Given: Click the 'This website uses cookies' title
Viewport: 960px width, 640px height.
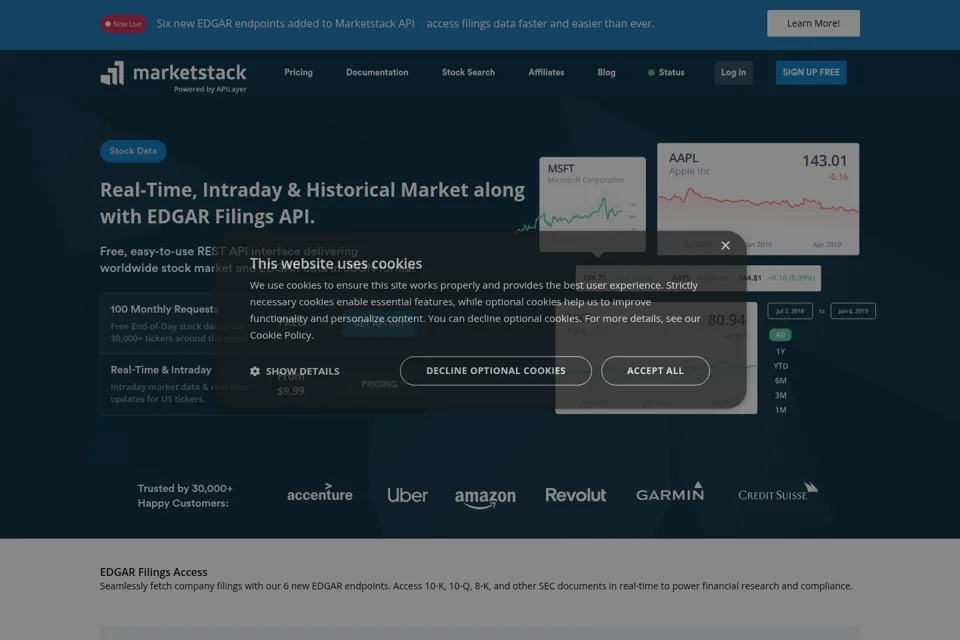Looking at the screenshot, I should (x=336, y=263).
